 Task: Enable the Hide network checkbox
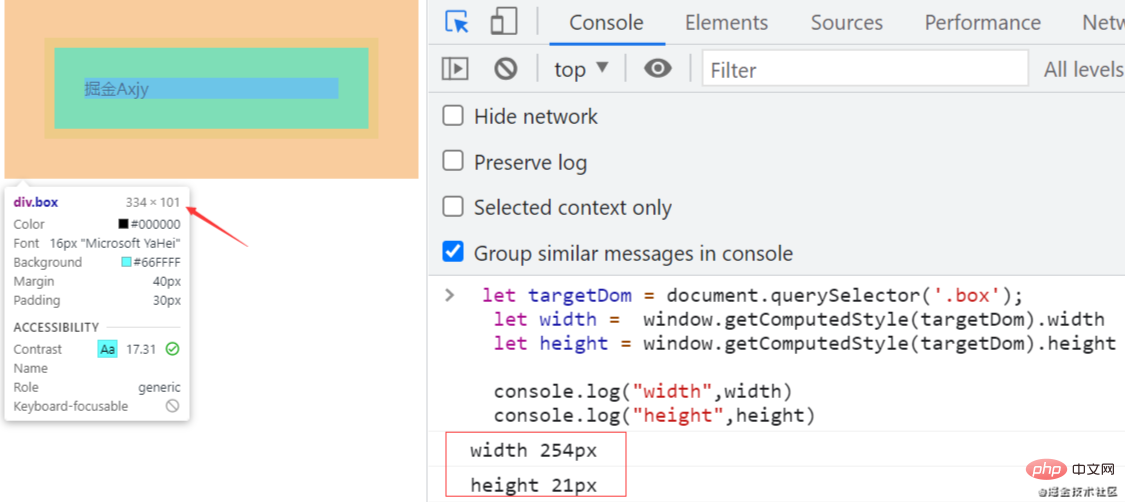coord(453,115)
